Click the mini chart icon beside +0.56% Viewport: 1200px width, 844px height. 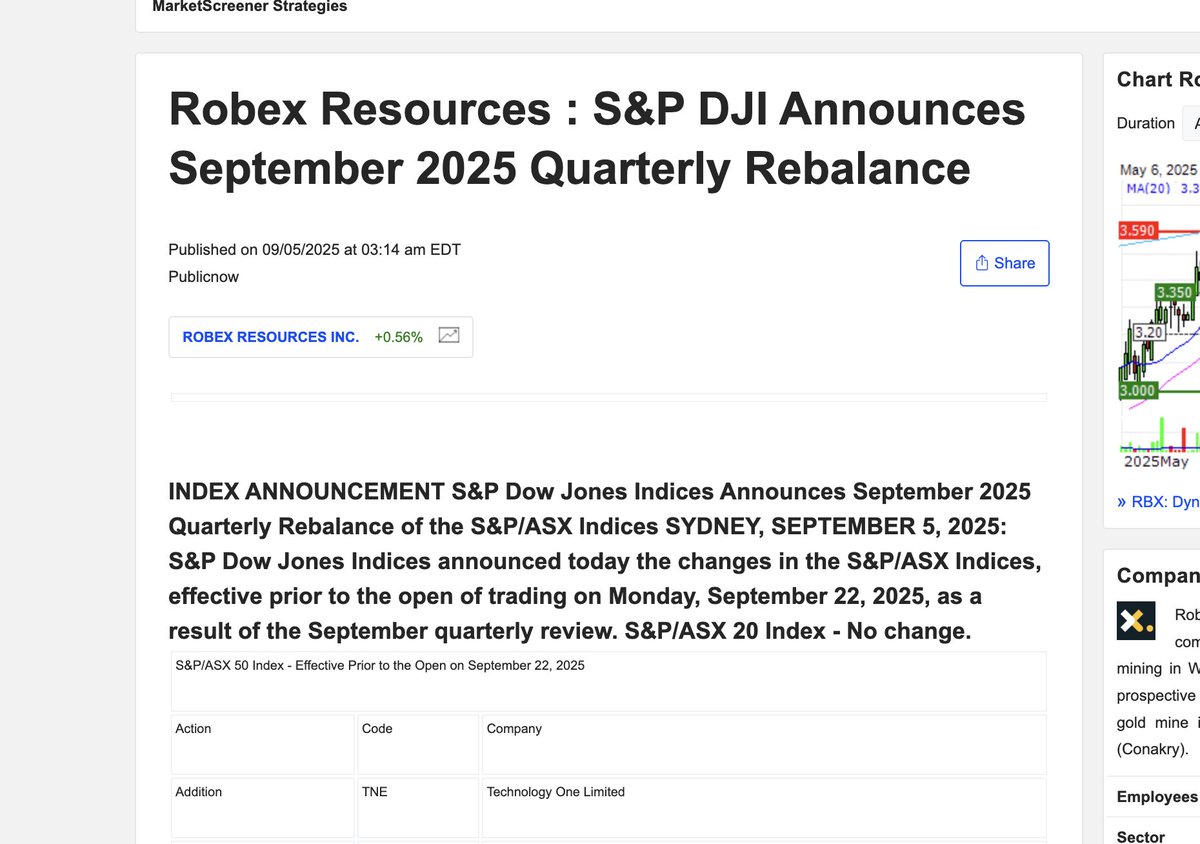pyautogui.click(x=449, y=336)
